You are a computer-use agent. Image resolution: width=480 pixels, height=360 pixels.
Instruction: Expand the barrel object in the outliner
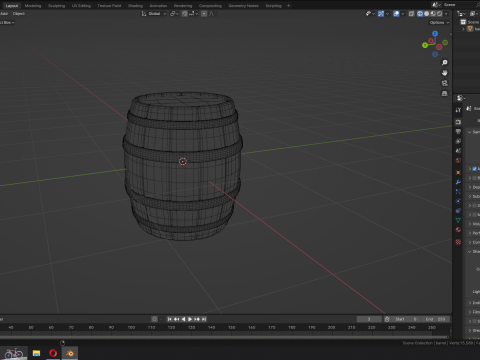point(463,29)
